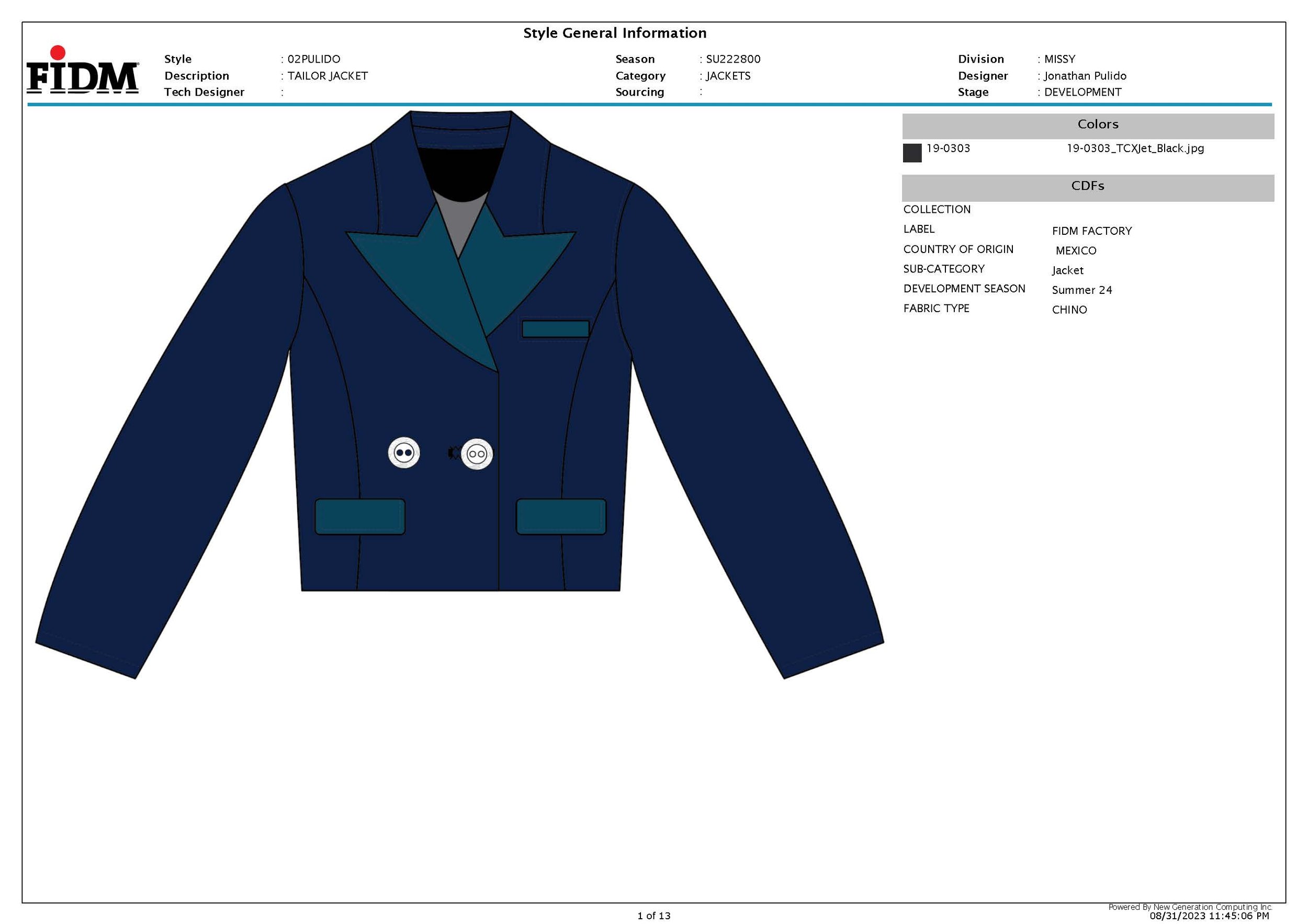
Task: Click the style number 02PULIDO
Action: pos(313,59)
